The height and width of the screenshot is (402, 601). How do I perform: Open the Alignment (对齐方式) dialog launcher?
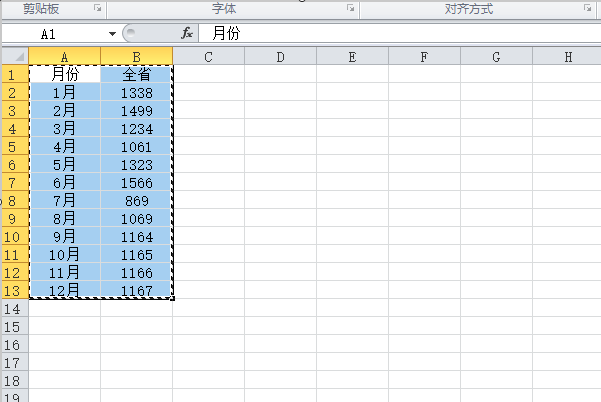tap(587, 8)
